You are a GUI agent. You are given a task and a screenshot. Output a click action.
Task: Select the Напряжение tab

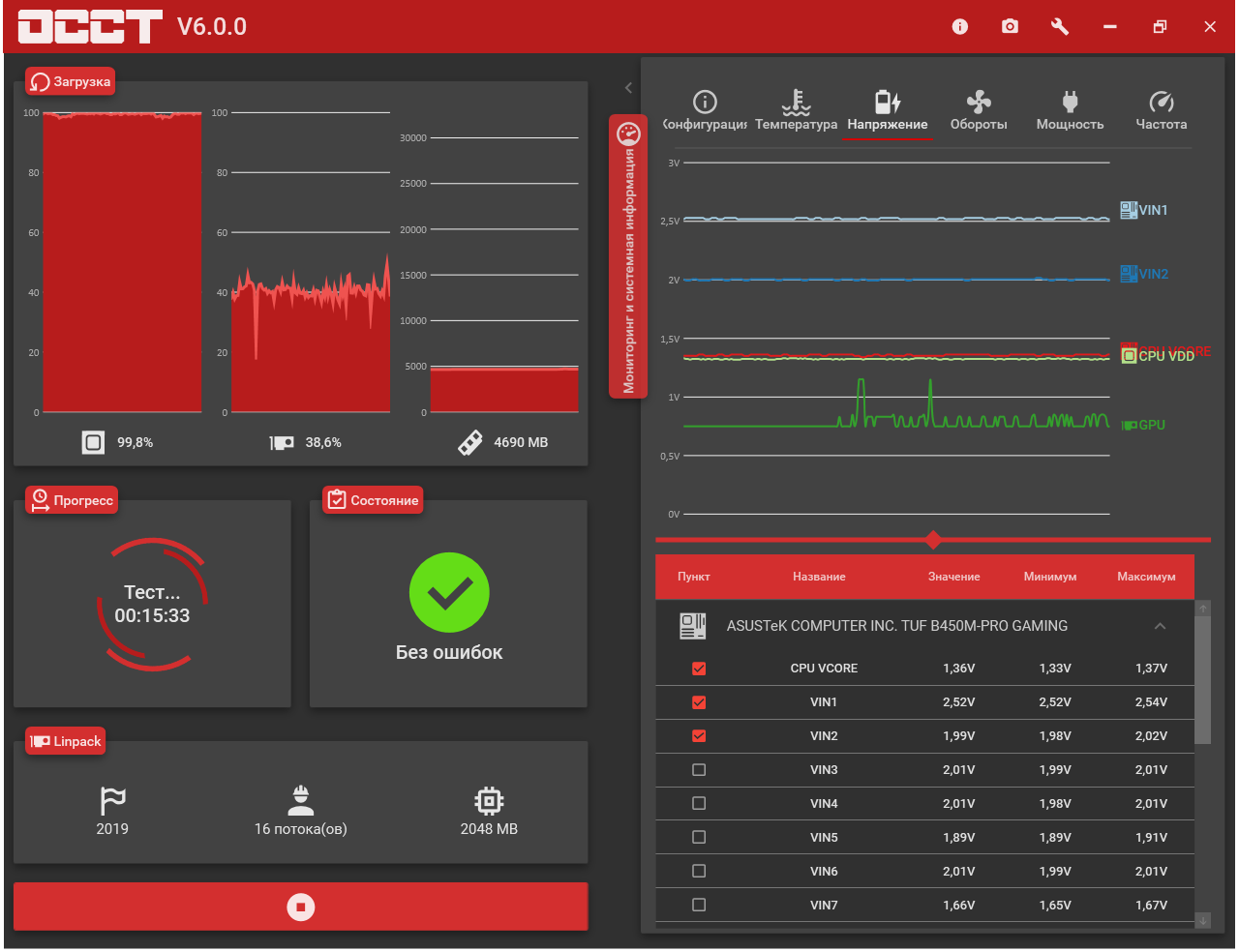[x=888, y=111]
